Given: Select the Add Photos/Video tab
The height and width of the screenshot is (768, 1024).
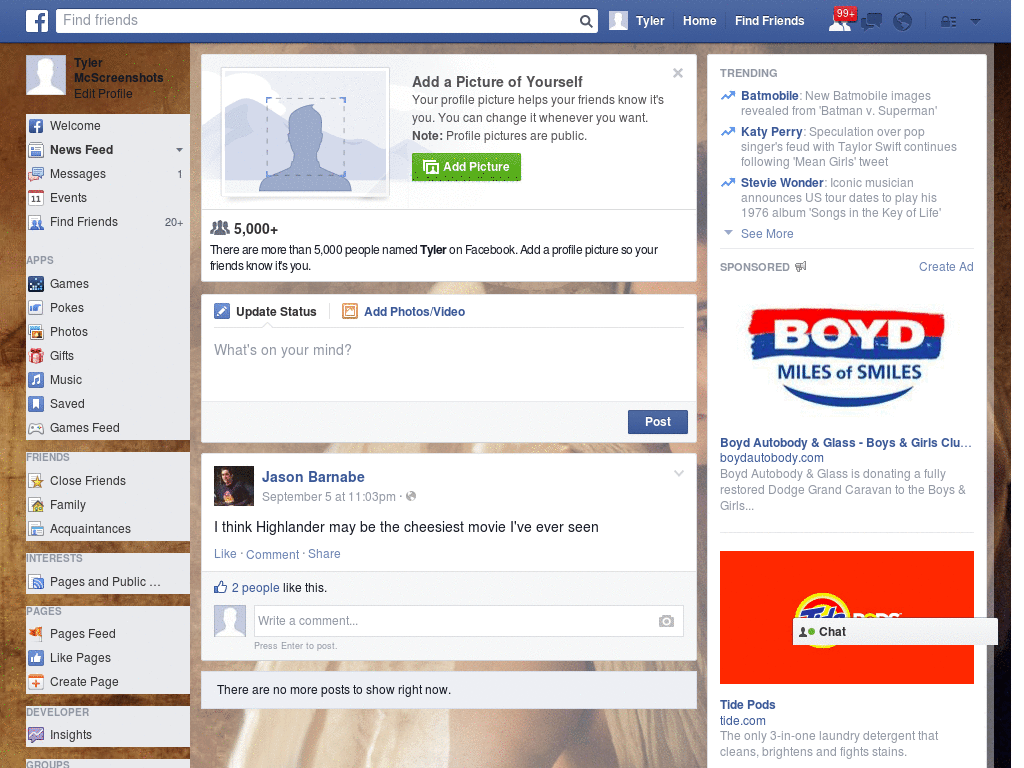Looking at the screenshot, I should [x=404, y=312].
